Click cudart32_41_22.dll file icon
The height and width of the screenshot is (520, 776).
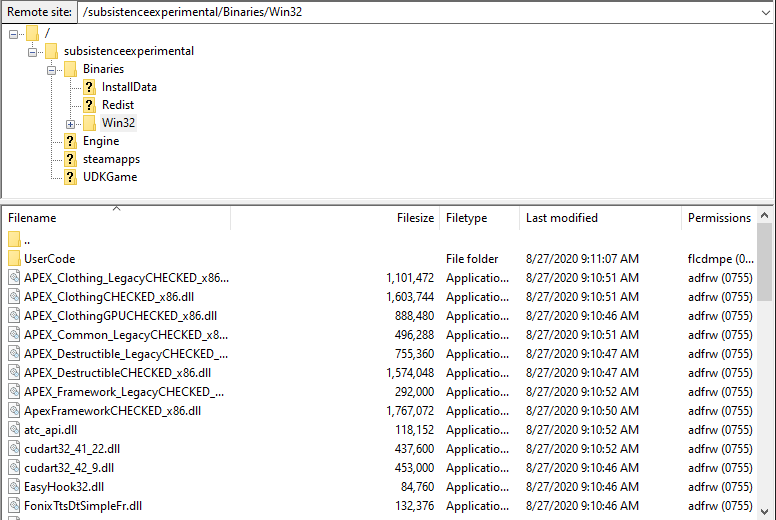pyautogui.click(x=14, y=449)
